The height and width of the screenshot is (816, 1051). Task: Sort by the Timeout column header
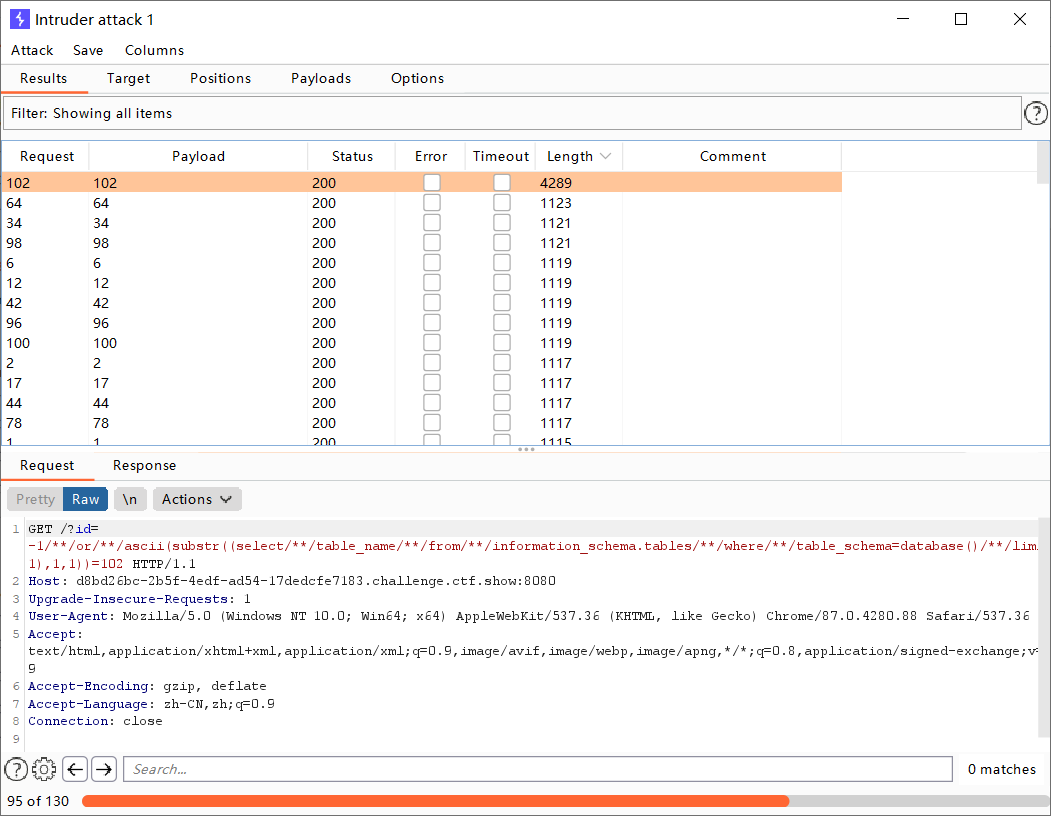pyautogui.click(x=501, y=156)
